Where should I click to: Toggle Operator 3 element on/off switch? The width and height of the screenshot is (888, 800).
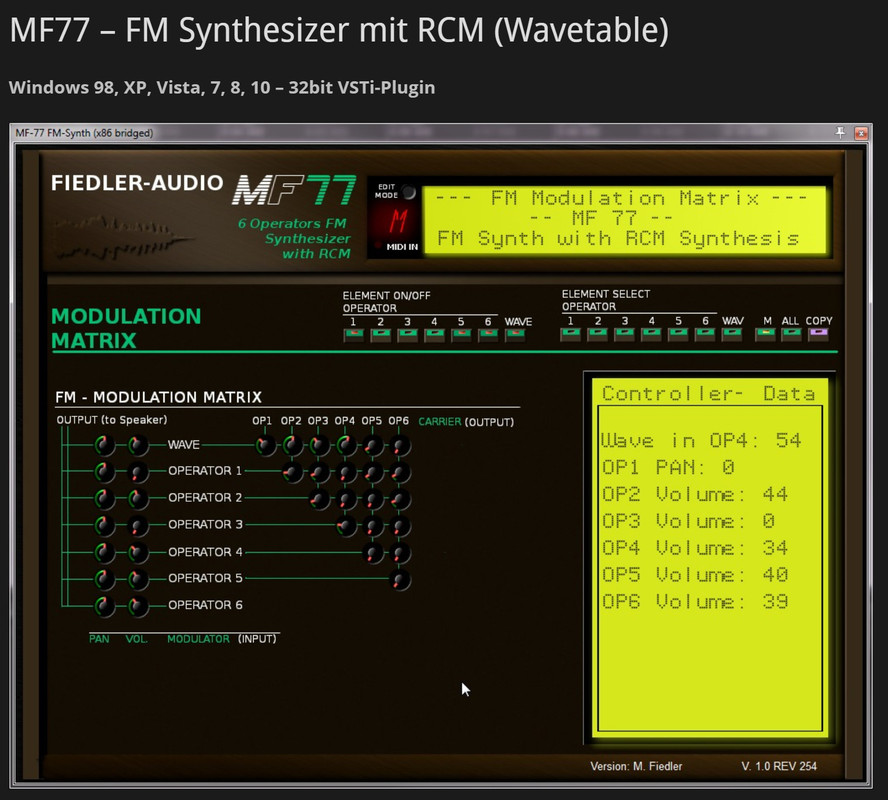pos(407,335)
